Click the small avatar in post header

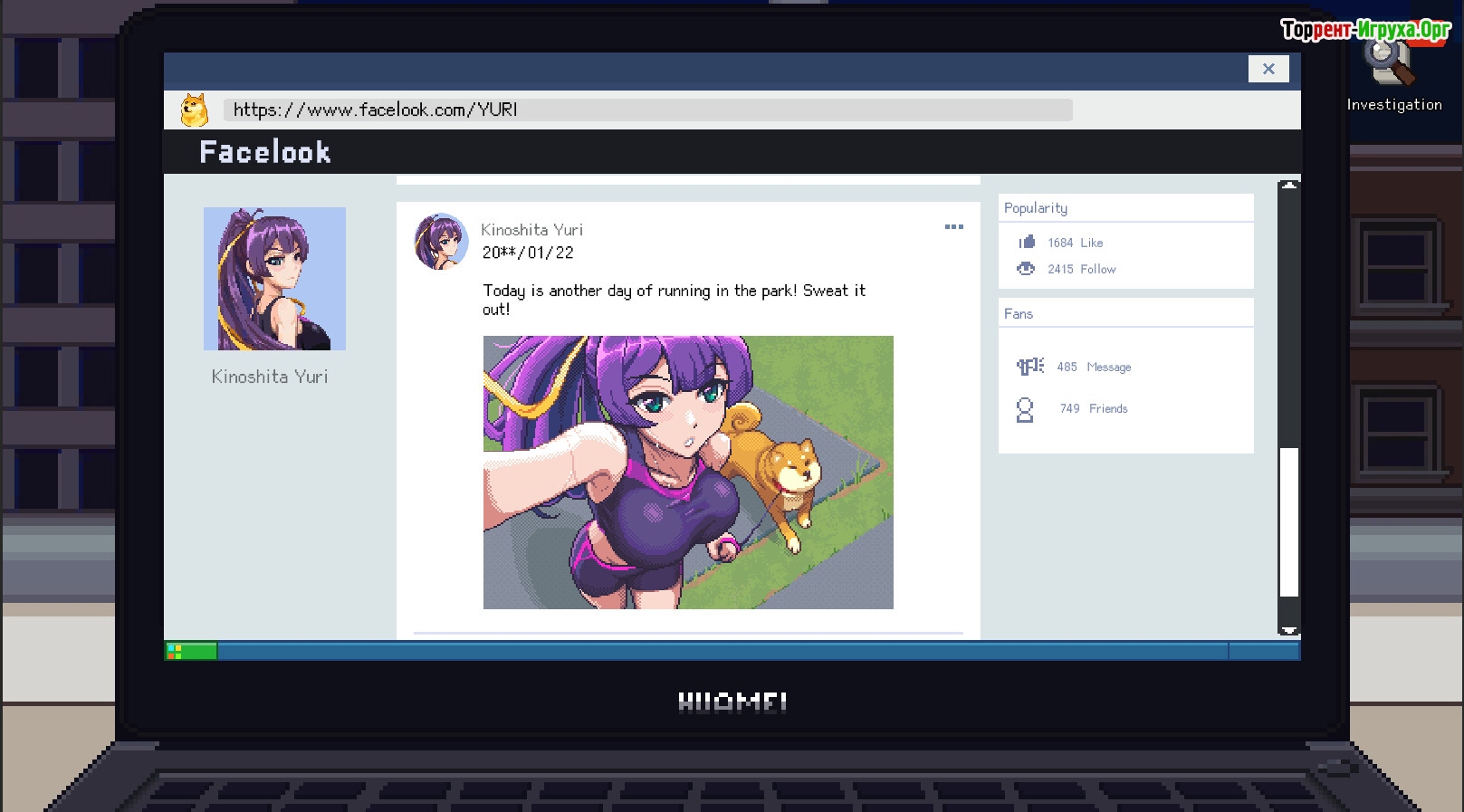(x=441, y=242)
